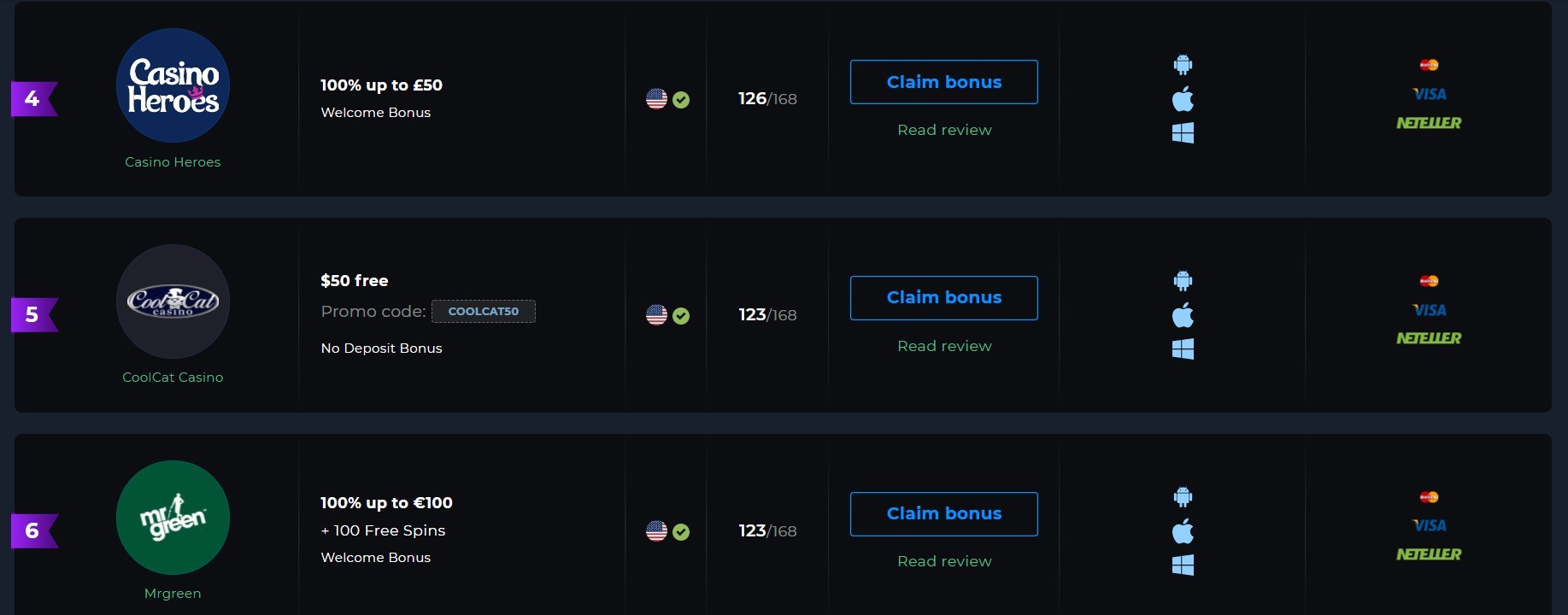The width and height of the screenshot is (1568, 615).
Task: Click the Android icon in Mrgreen row
Action: [x=1183, y=497]
